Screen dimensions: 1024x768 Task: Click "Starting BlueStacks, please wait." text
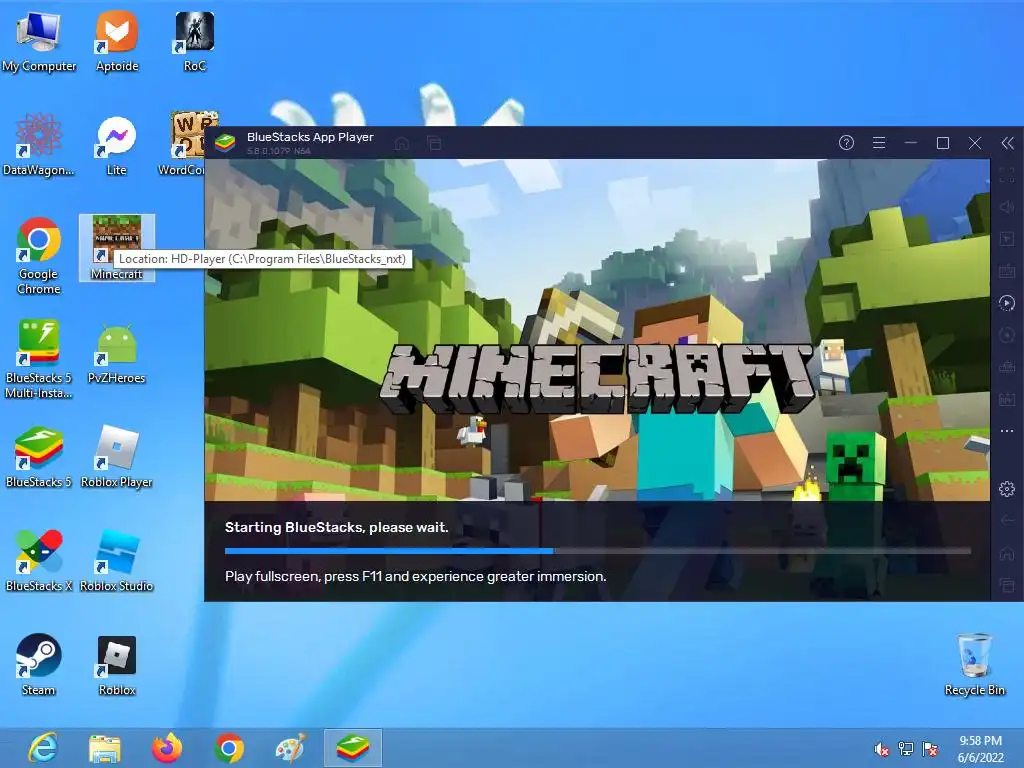pos(336,527)
